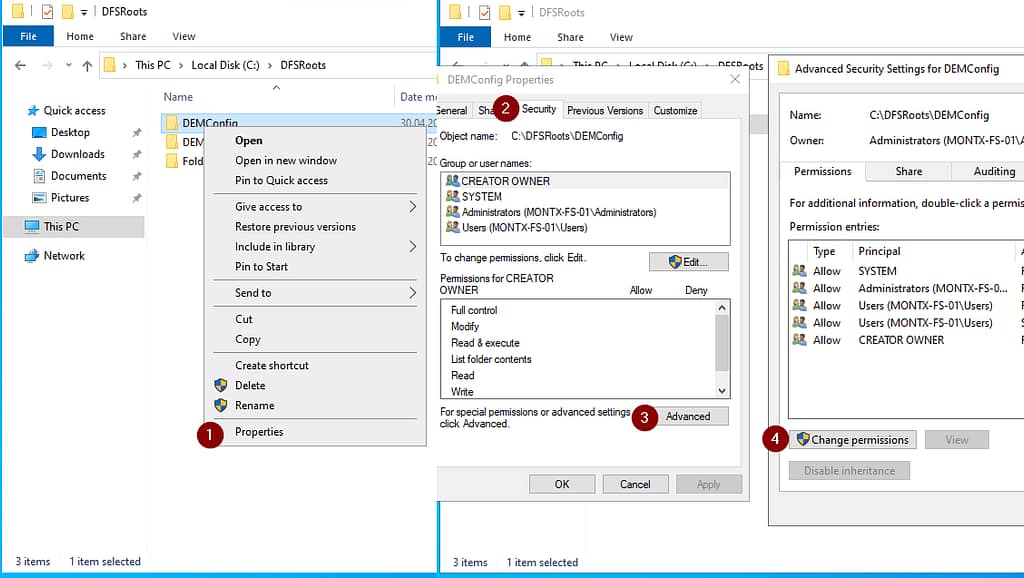Click the Network icon in navigation pane
This screenshot has width=1024, height=578.
point(32,256)
